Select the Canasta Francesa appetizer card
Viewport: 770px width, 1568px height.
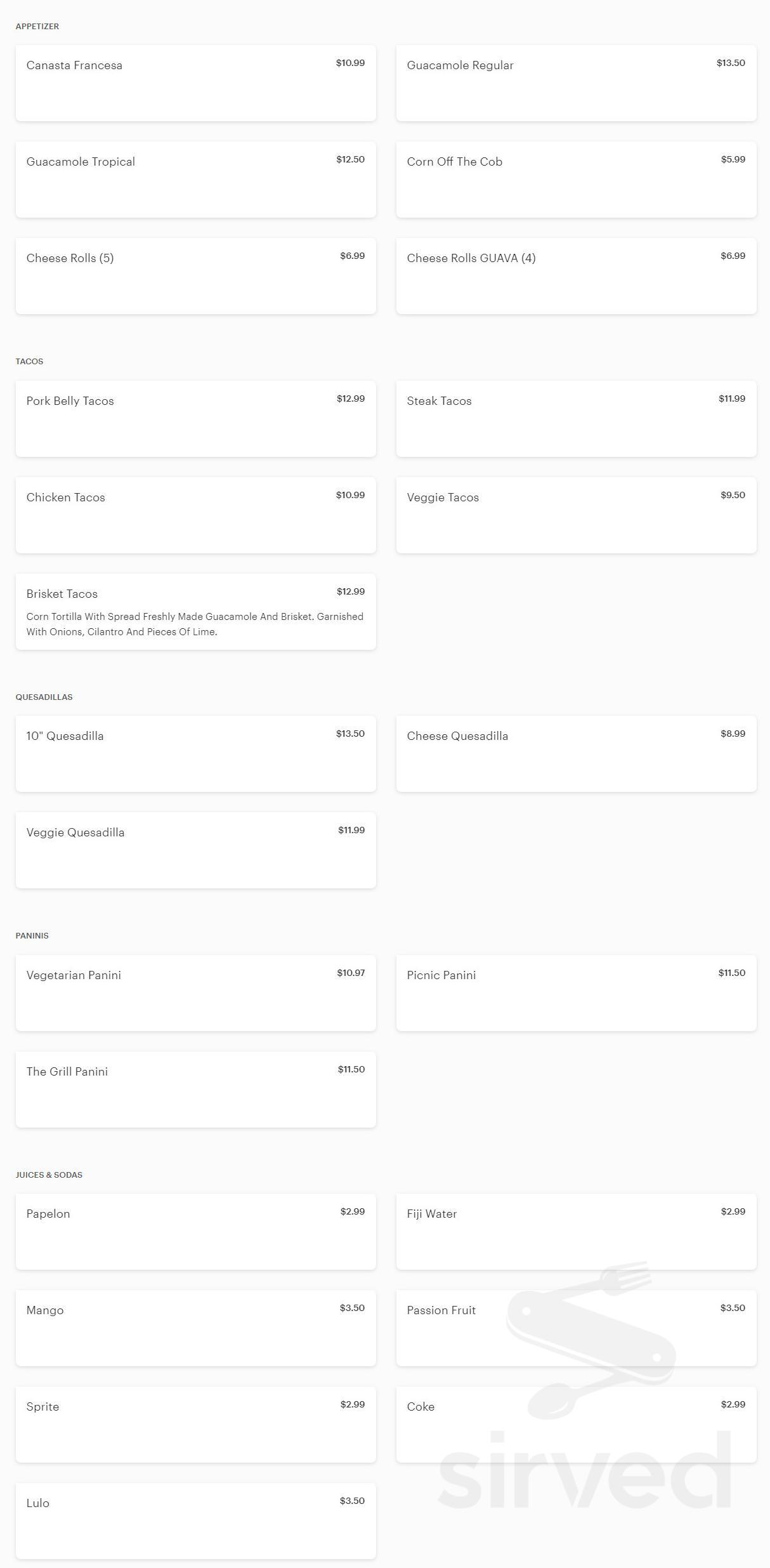195,83
